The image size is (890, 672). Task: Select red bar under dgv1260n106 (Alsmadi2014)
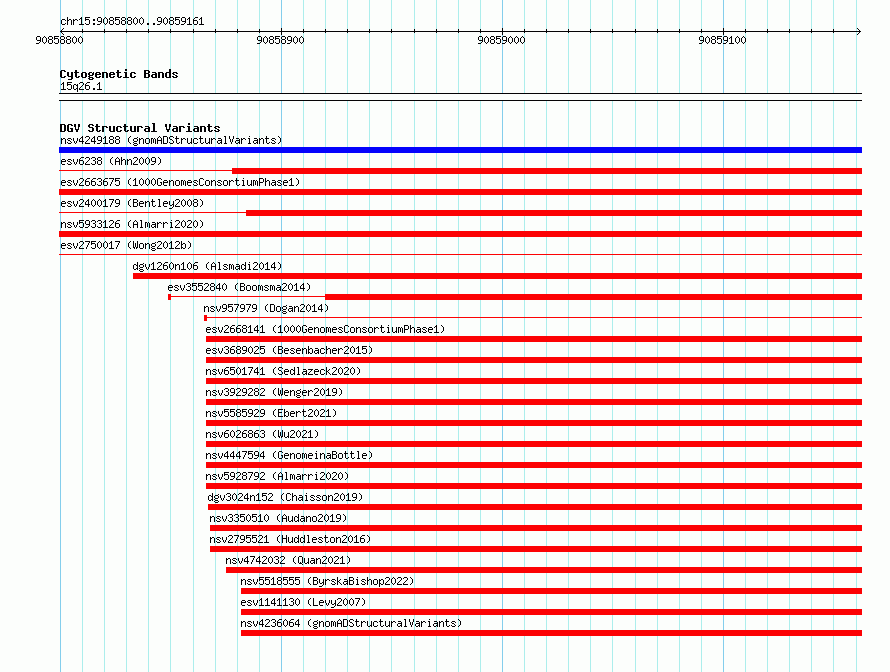(x=497, y=276)
